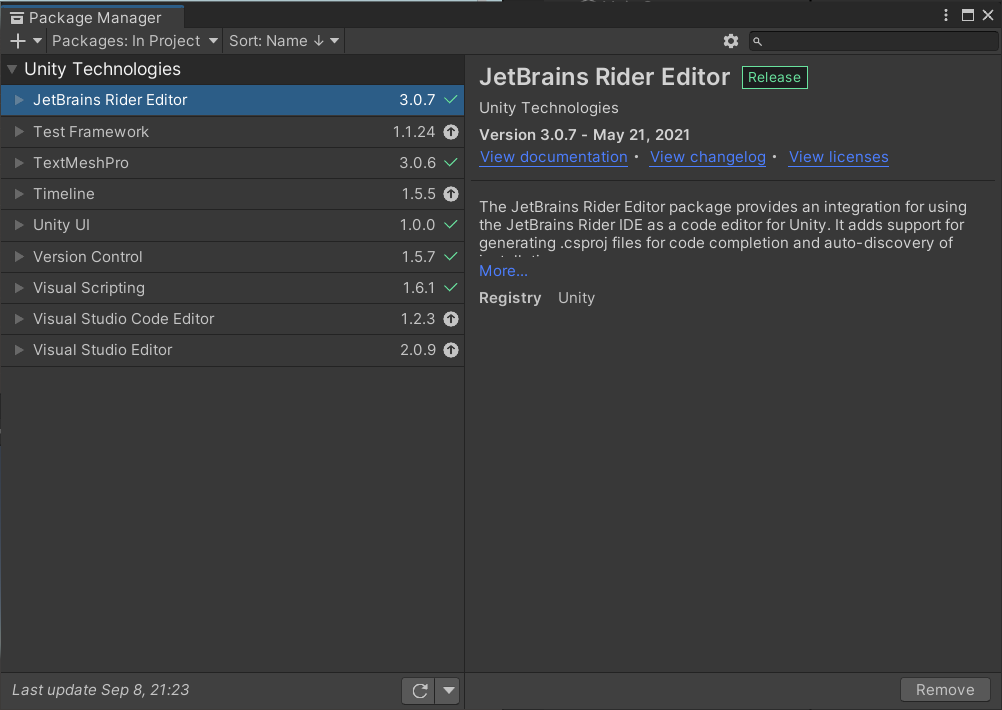Select the Timeline package row
The width and height of the screenshot is (1002, 710).
coord(233,194)
